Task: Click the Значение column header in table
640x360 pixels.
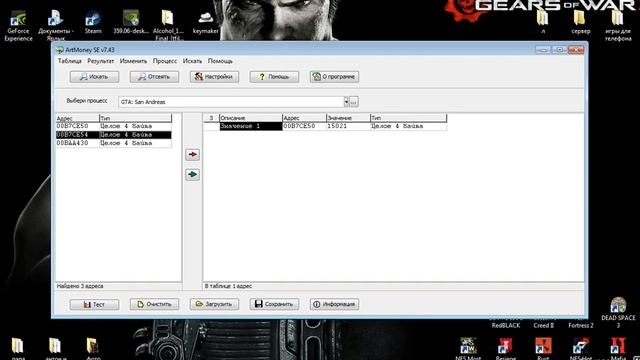Action: coord(348,118)
